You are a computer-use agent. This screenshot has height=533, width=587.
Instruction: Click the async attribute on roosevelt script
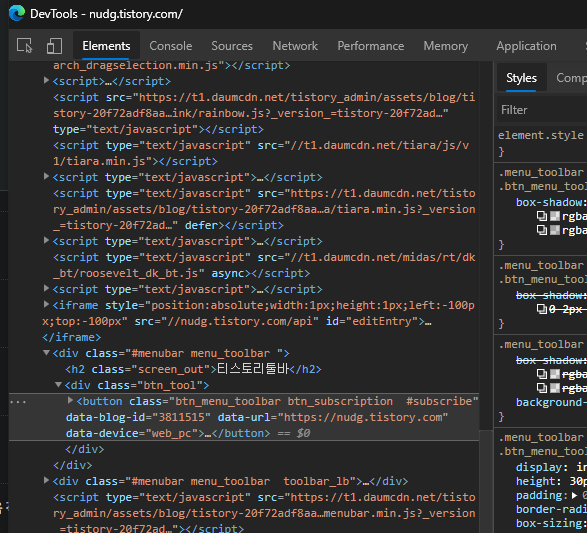click(x=228, y=273)
